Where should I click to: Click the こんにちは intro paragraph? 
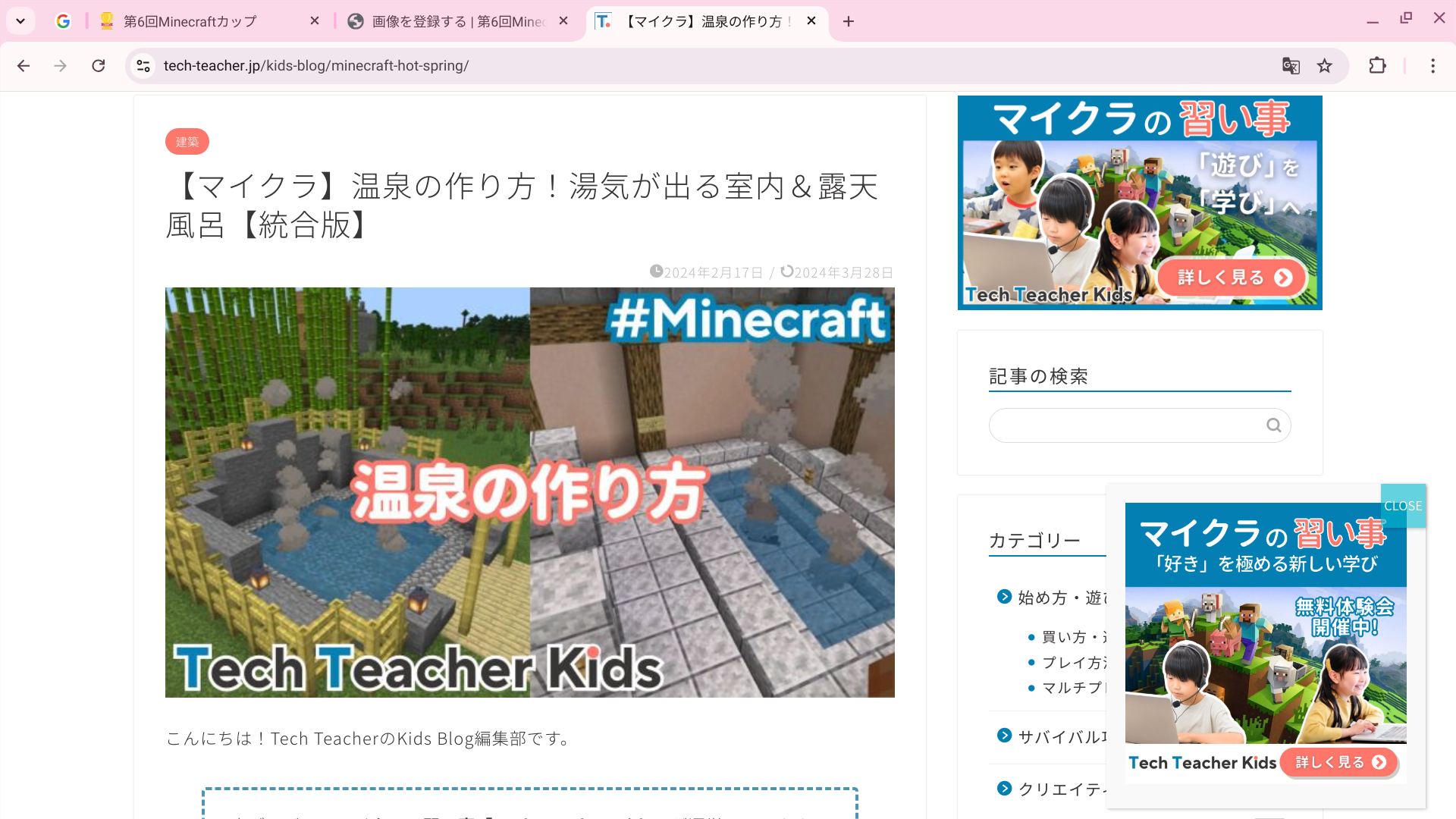pyautogui.click(x=371, y=739)
